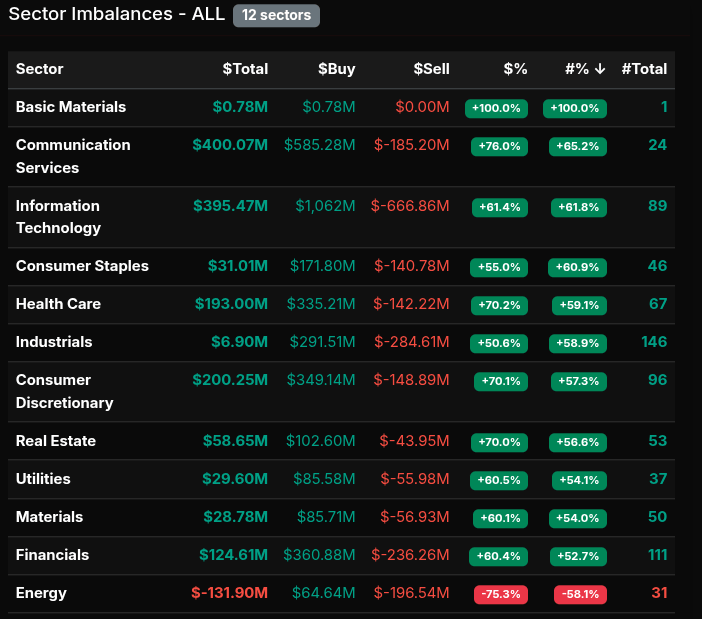
Task: Open the Communication Services sector
Action: [73, 156]
